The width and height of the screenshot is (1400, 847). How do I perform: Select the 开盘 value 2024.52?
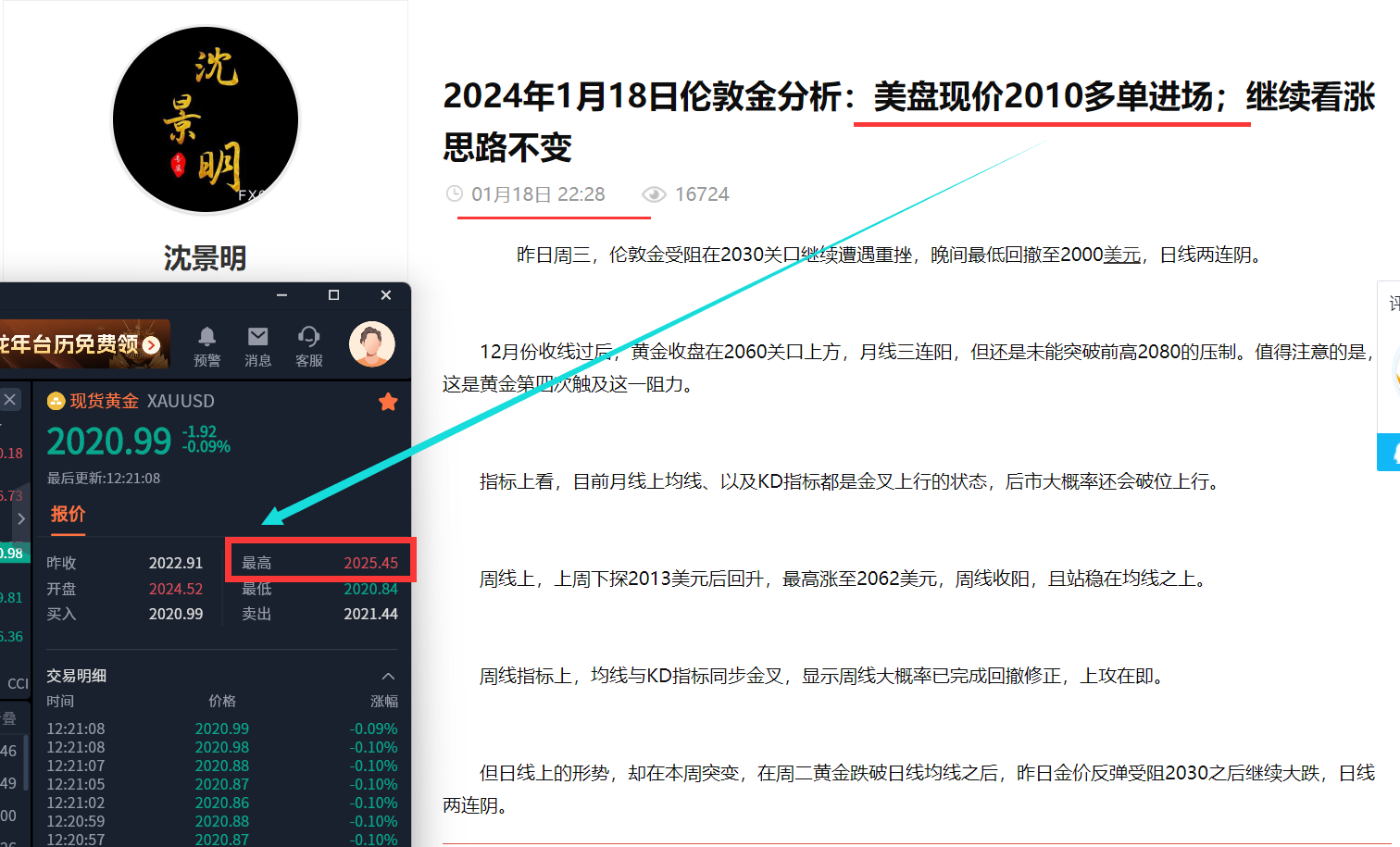click(x=176, y=589)
